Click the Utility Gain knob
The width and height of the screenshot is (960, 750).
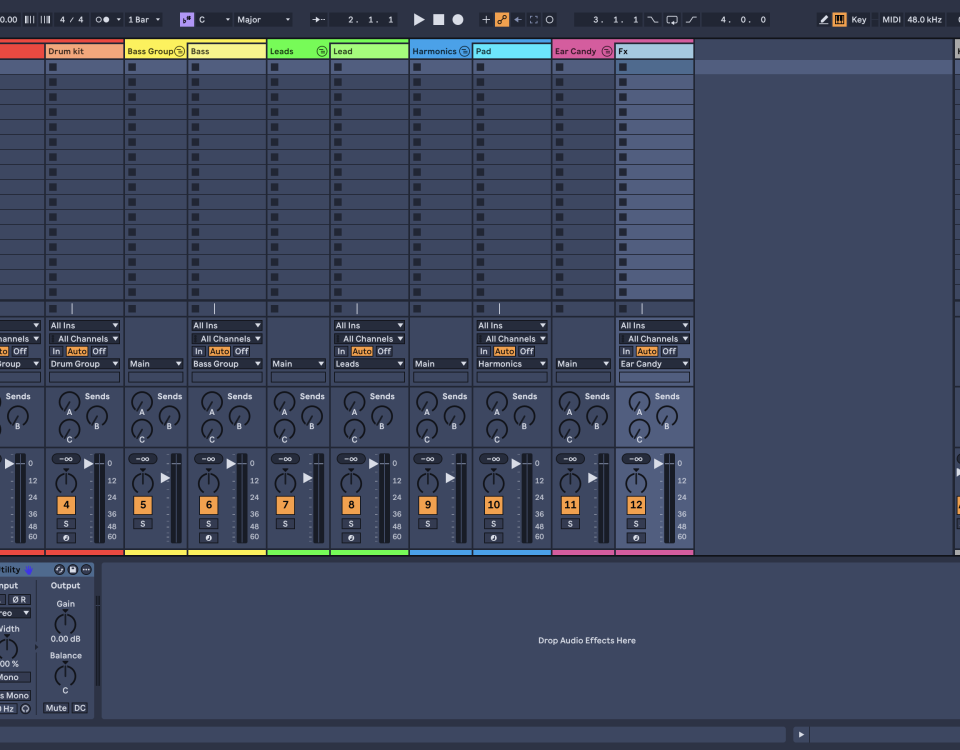click(65, 623)
